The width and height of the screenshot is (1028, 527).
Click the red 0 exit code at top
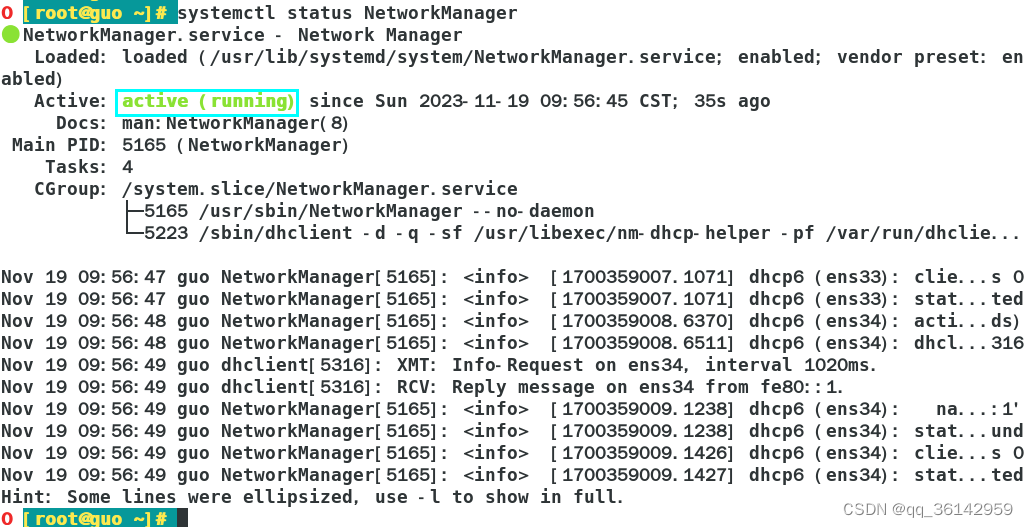click(7, 12)
